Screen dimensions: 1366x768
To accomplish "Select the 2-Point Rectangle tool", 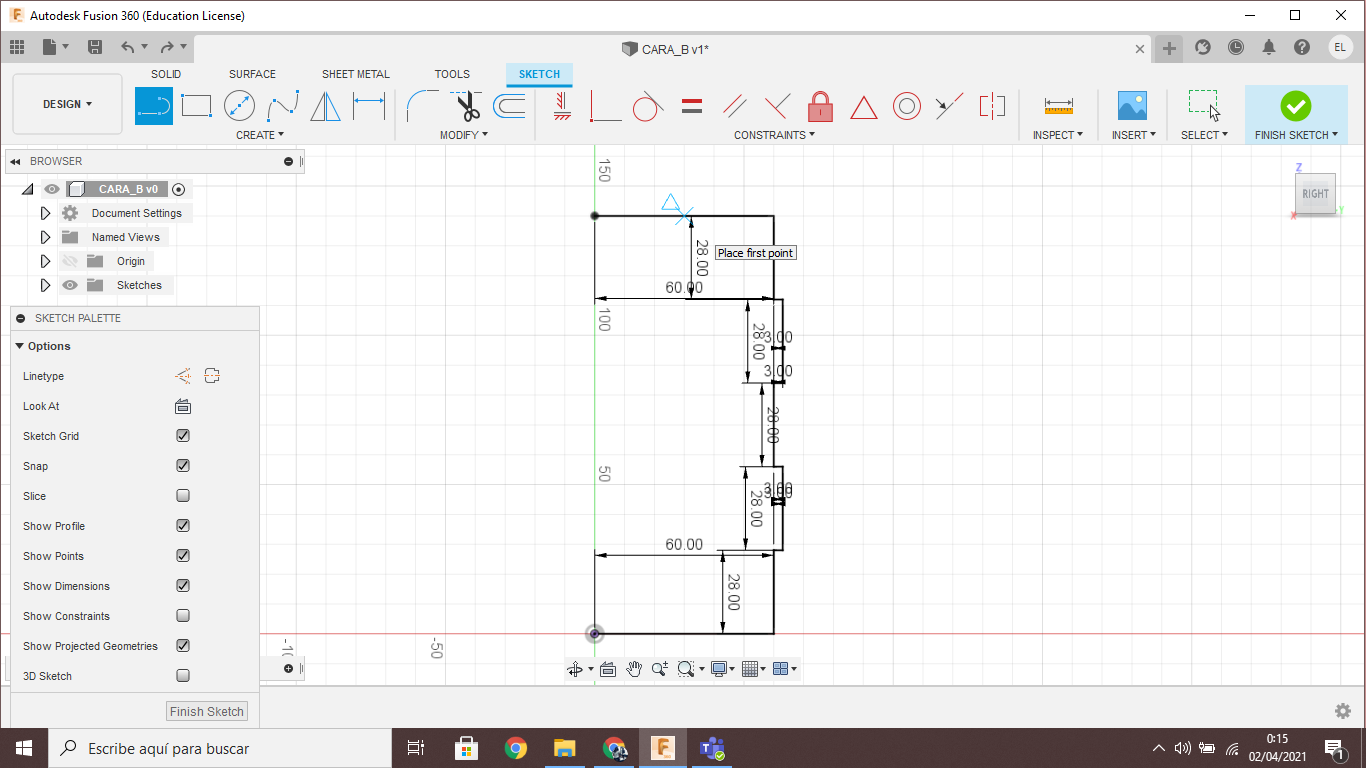I will tap(196, 105).
